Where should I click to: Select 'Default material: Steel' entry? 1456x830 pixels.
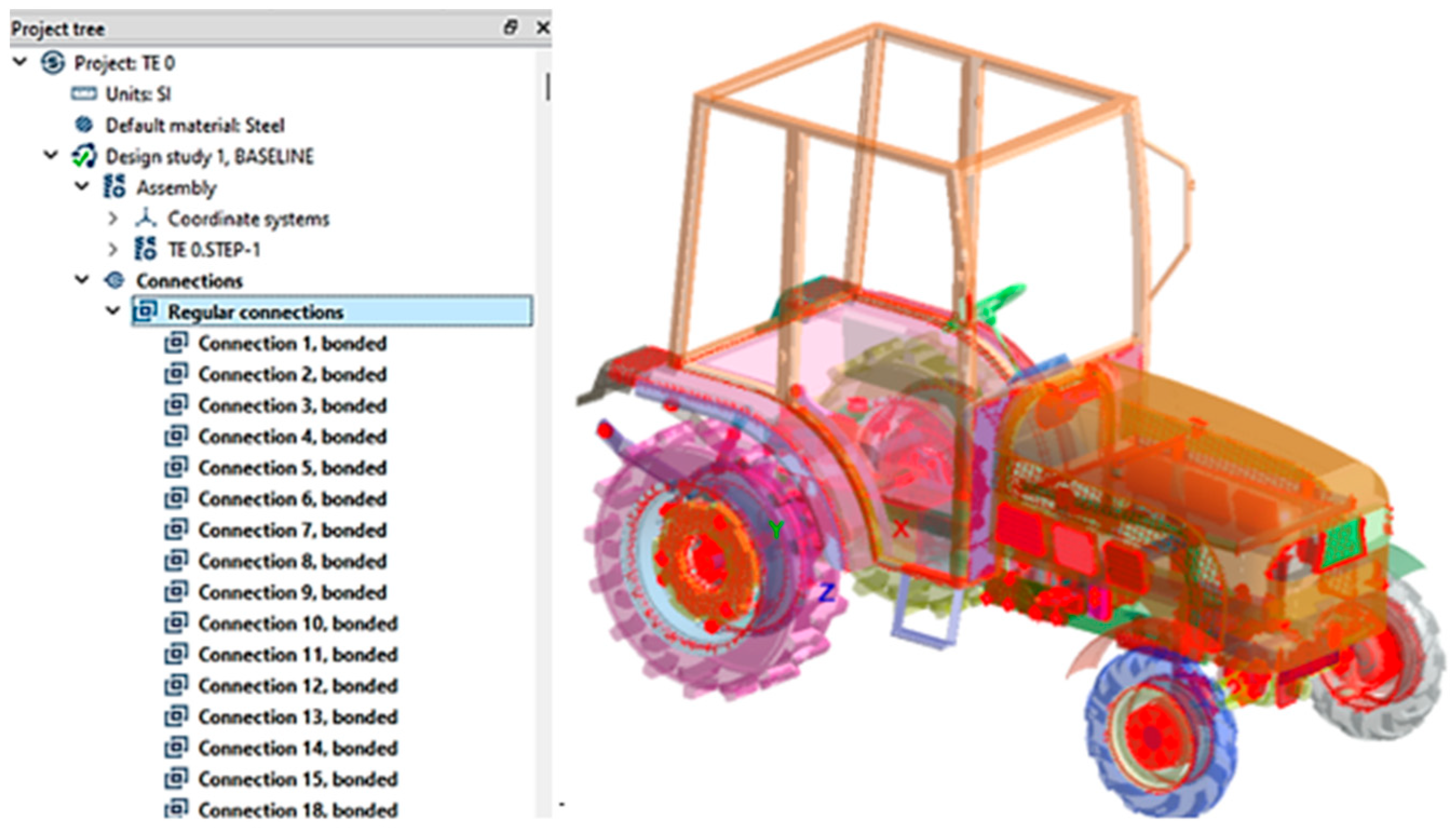click(x=195, y=125)
